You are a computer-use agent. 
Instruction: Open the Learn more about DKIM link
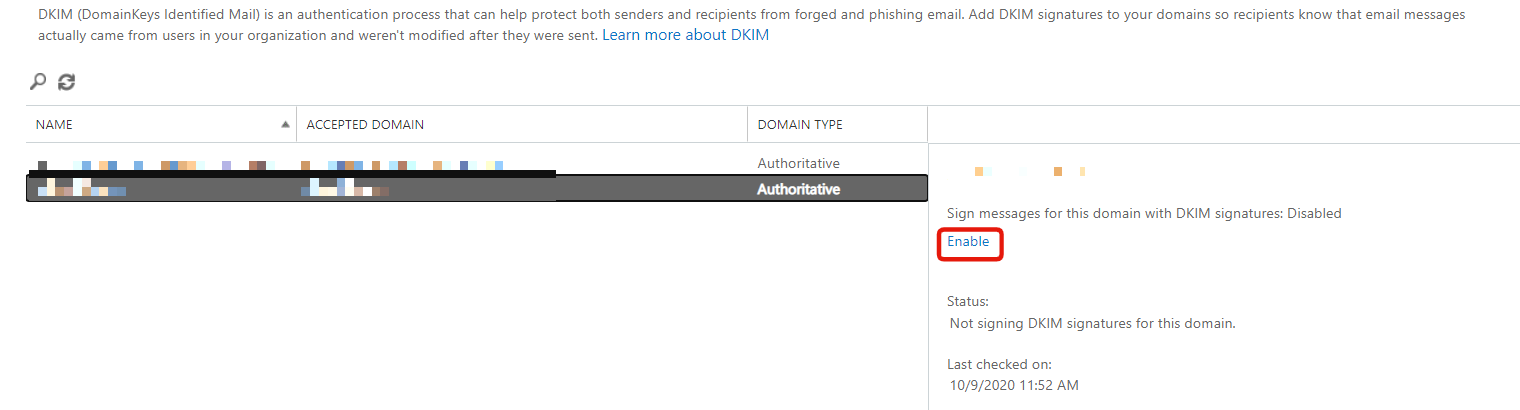685,35
